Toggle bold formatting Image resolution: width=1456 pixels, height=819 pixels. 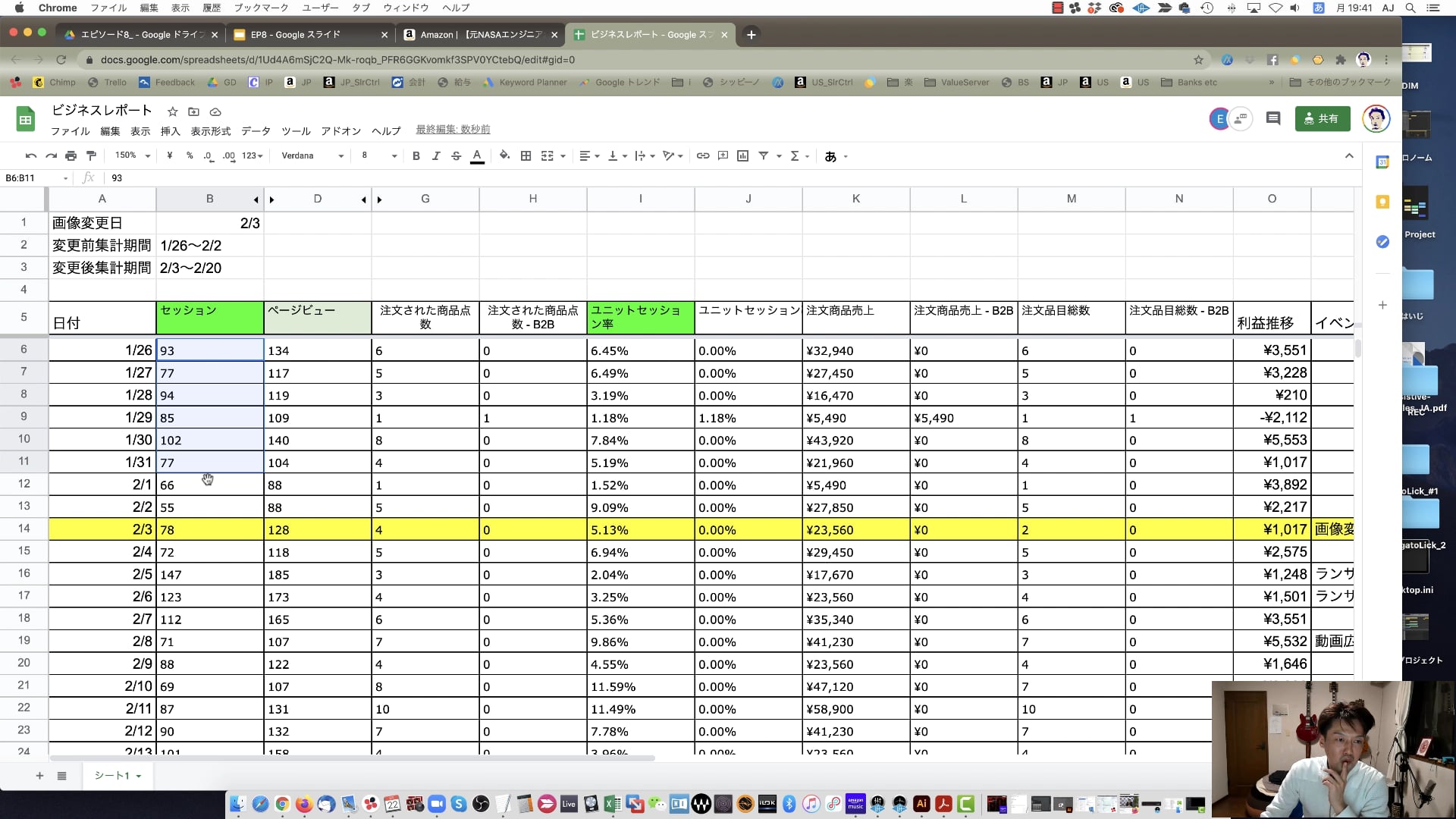(416, 155)
